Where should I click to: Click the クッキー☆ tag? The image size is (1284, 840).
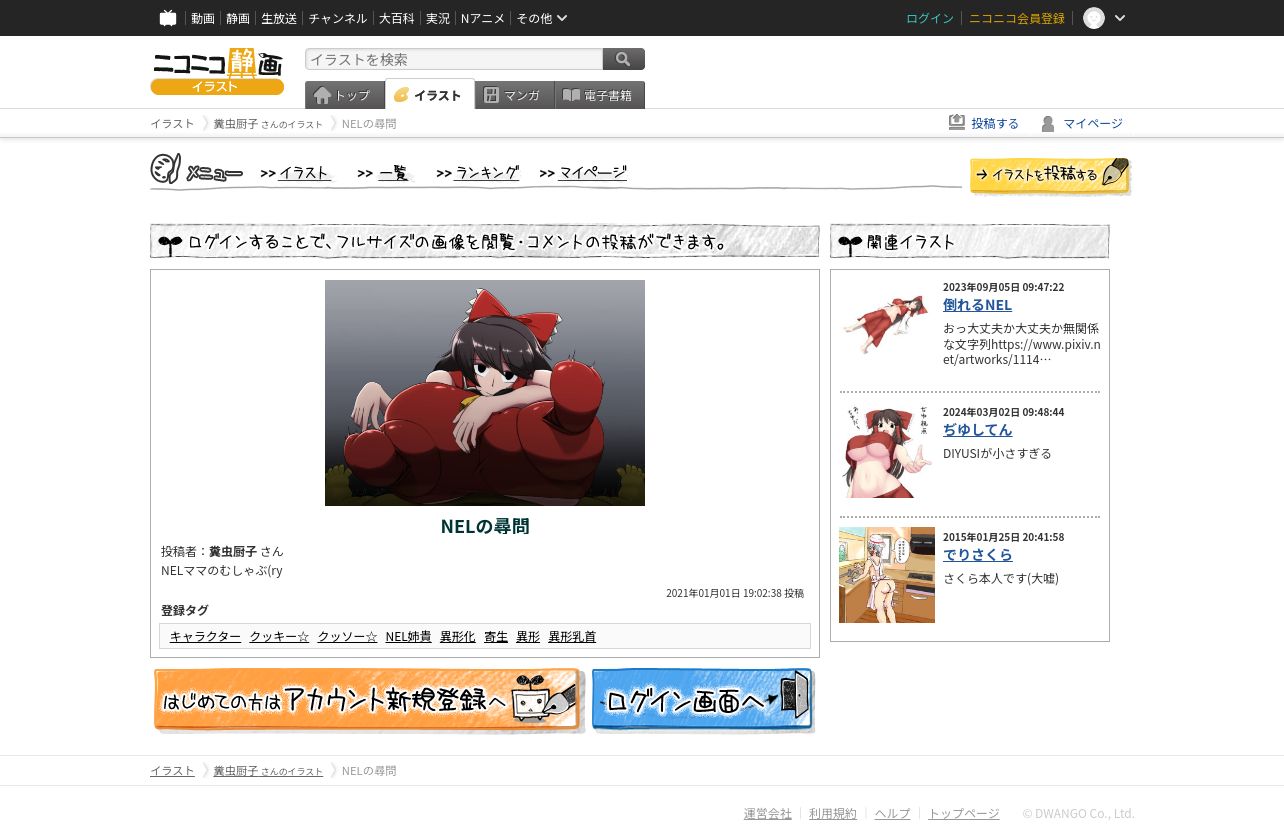[279, 637]
